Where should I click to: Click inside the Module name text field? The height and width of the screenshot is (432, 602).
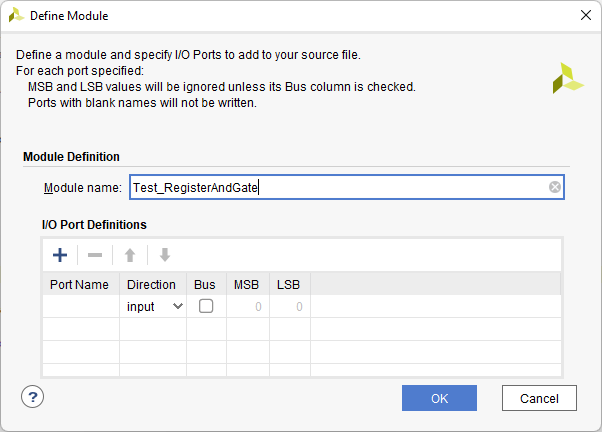[347, 187]
